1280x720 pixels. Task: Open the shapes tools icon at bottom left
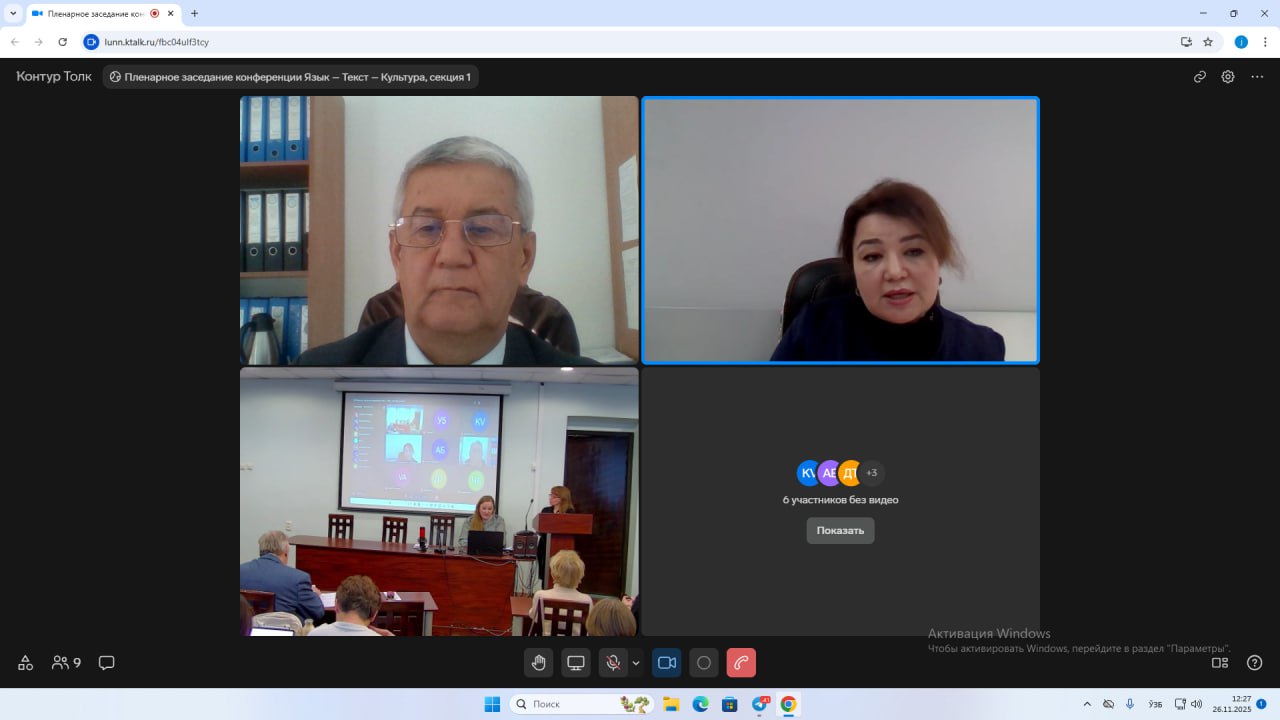coord(26,663)
